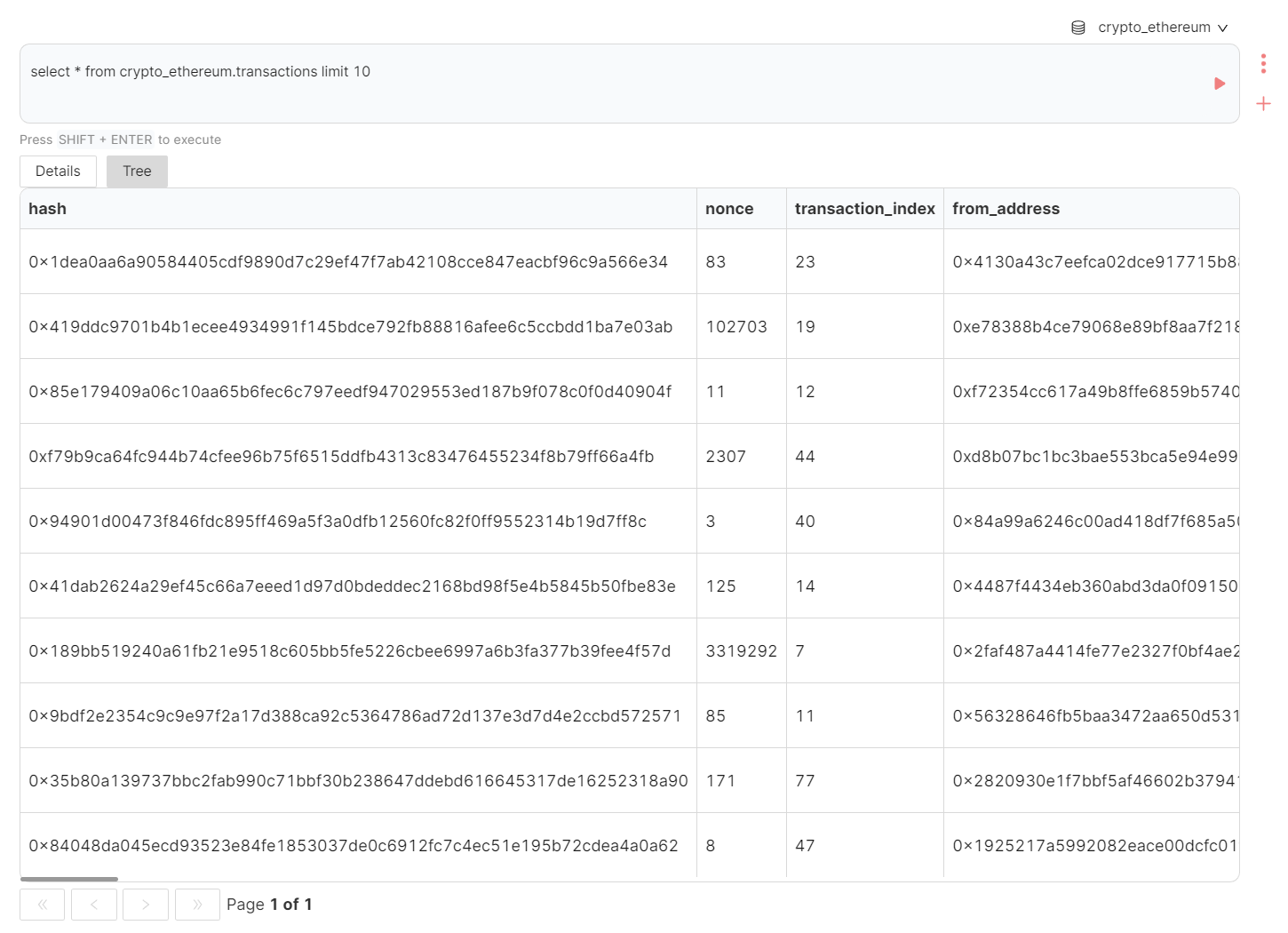Click transaction_index value 47
This screenshot has height=933, width=1288.
(806, 846)
